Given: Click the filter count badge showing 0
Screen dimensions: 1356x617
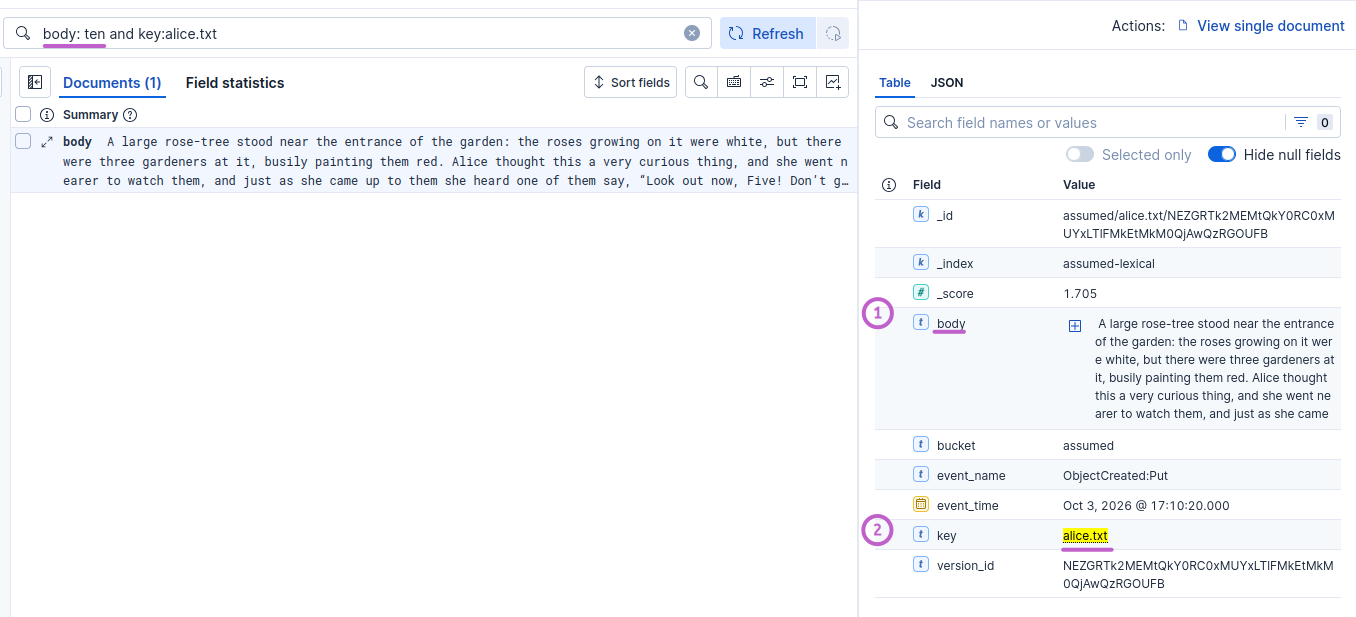Looking at the screenshot, I should [x=1324, y=122].
